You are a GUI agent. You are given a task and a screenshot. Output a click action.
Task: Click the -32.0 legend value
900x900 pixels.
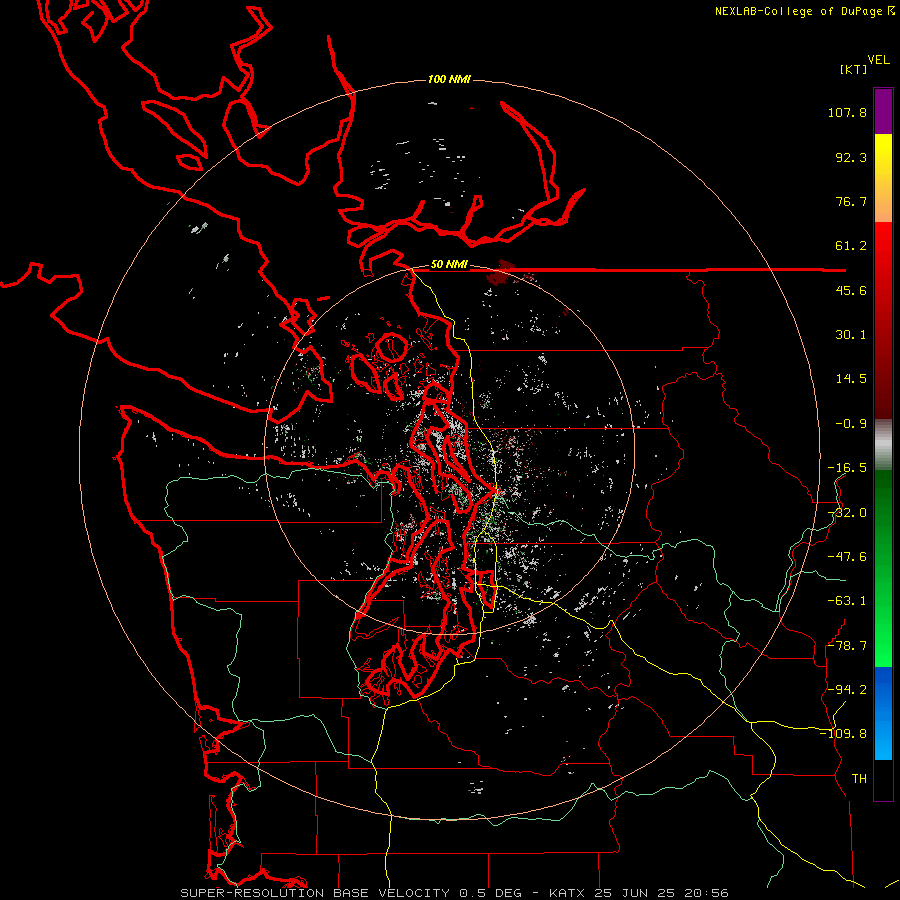[x=847, y=513]
